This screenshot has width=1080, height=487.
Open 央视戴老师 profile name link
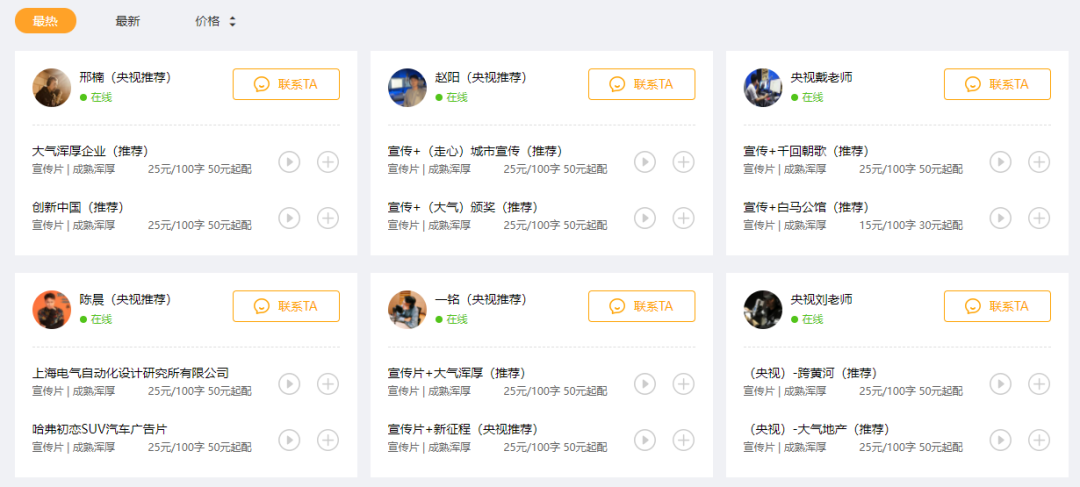pyautogui.click(x=821, y=77)
